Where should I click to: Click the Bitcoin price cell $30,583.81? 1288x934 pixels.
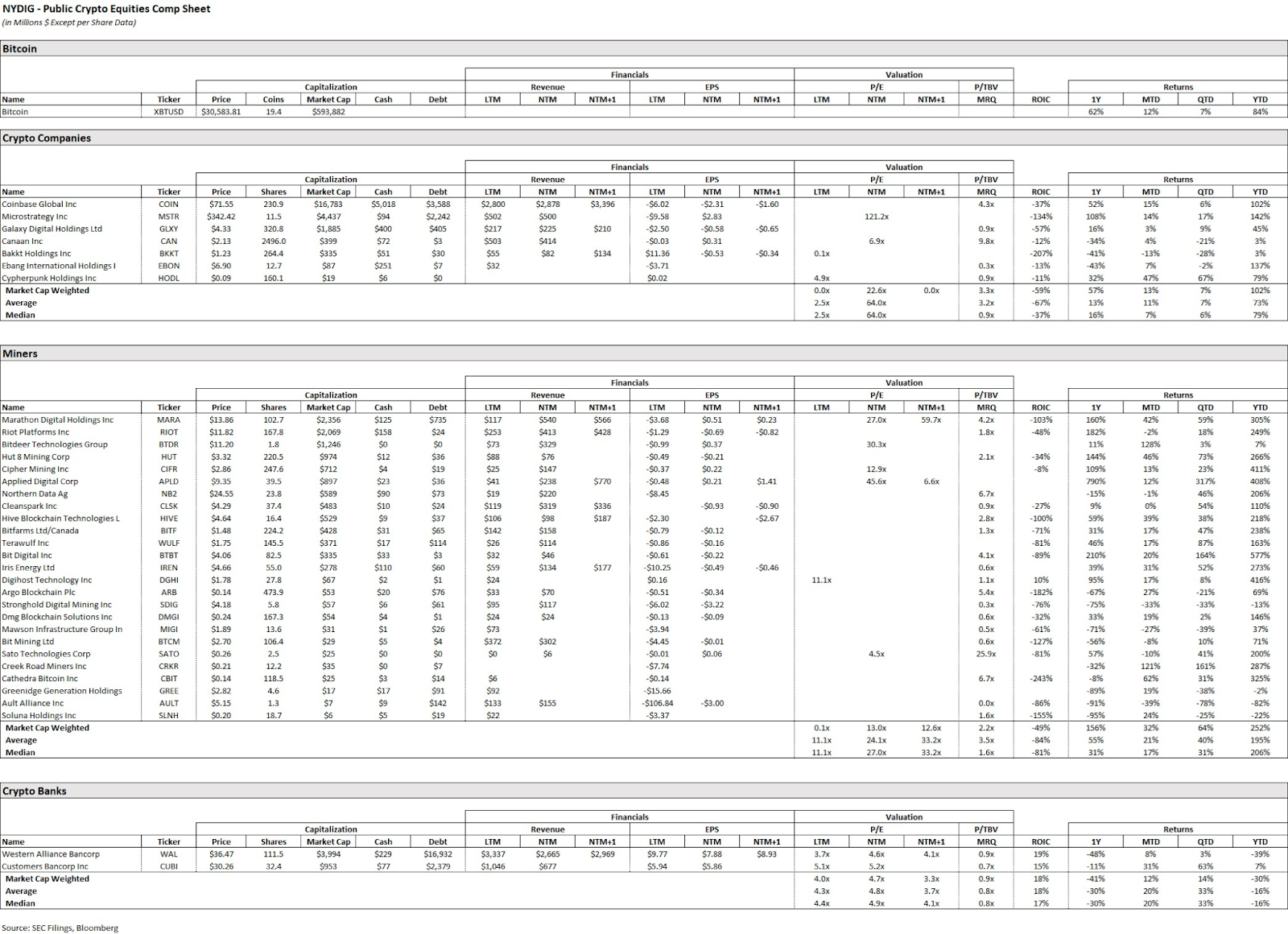221,112
